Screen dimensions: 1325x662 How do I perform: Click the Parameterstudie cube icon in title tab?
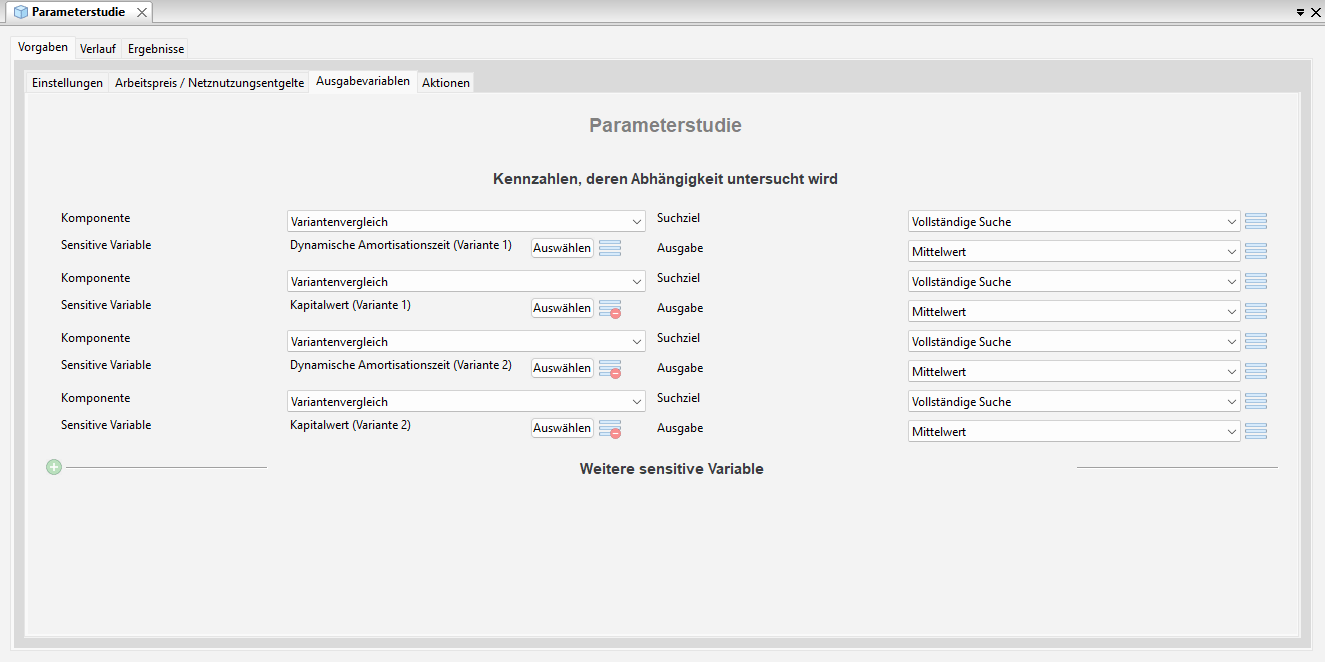[x=20, y=12]
